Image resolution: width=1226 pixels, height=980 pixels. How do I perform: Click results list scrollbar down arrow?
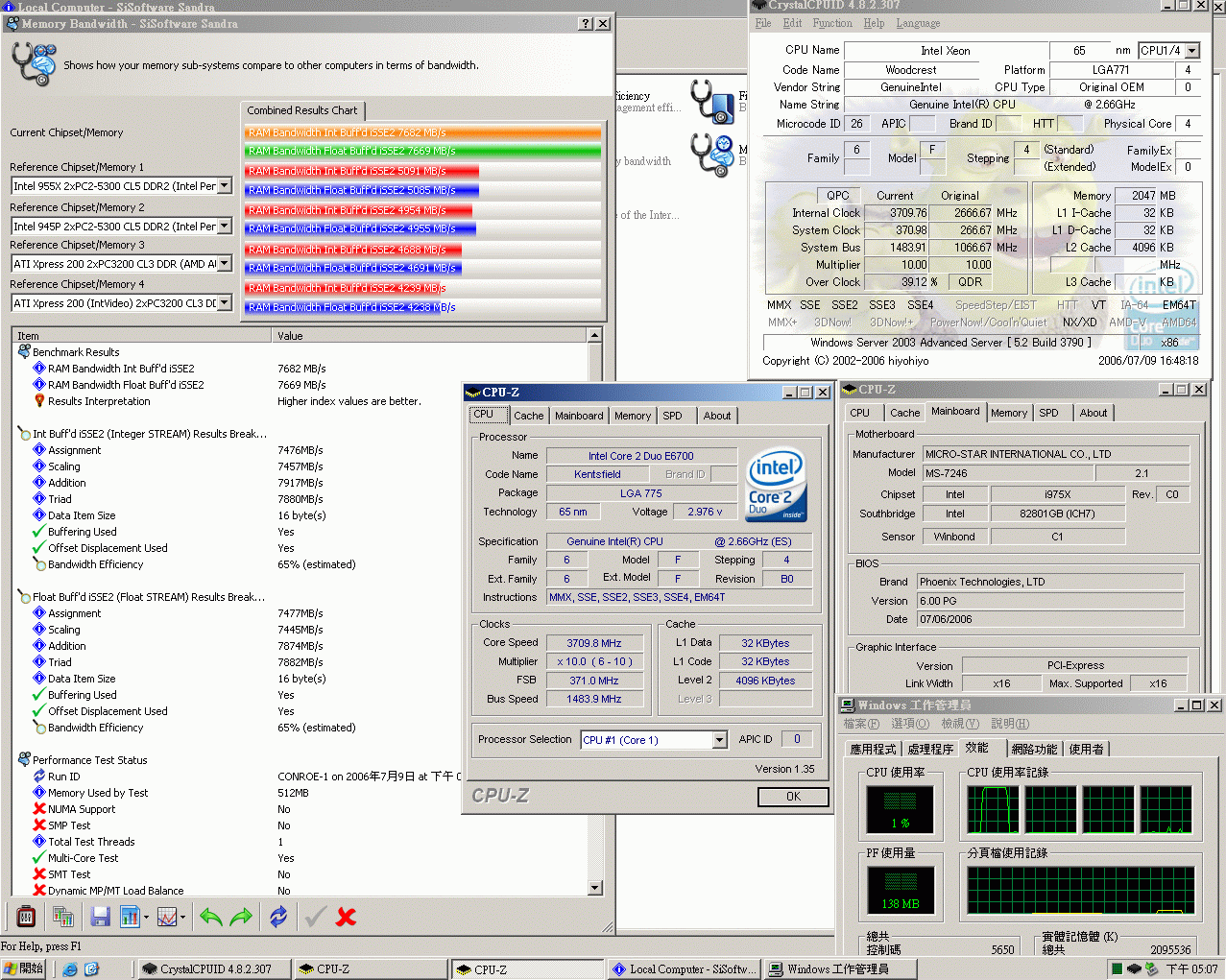pos(595,888)
